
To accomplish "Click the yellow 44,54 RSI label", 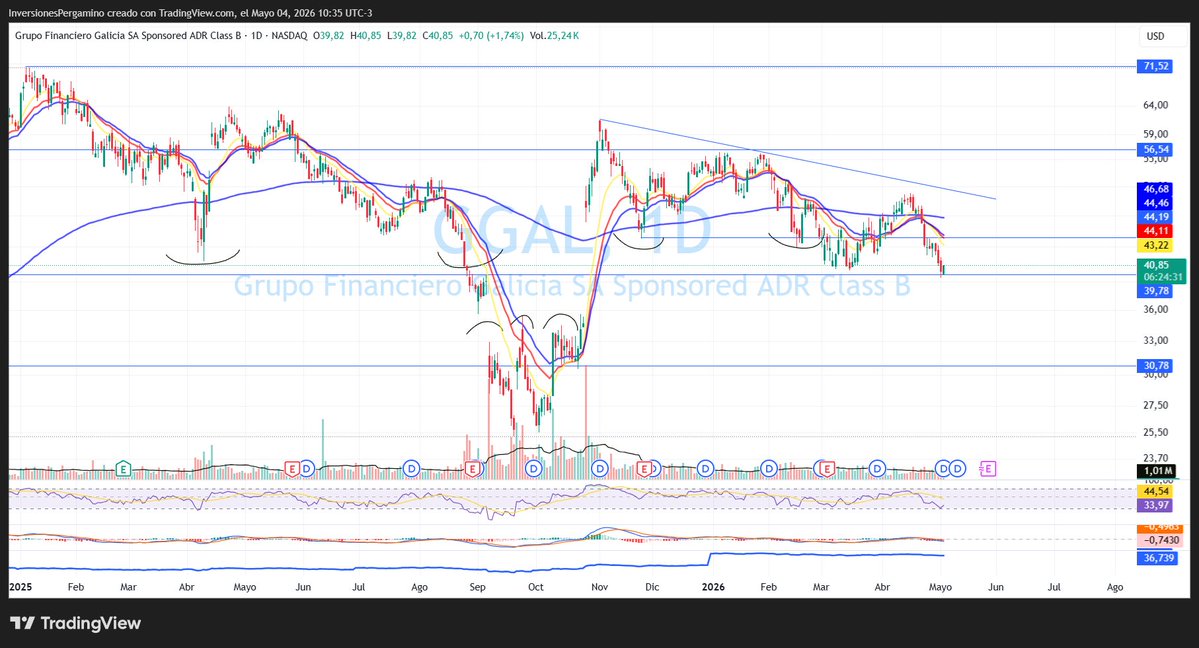I will (1155, 491).
